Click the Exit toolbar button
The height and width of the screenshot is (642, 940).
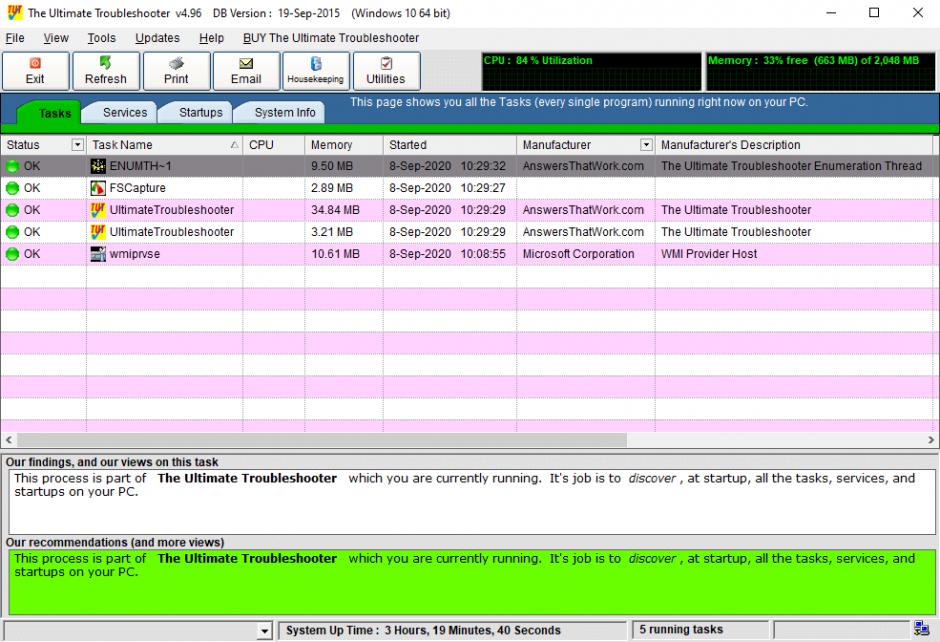point(35,71)
